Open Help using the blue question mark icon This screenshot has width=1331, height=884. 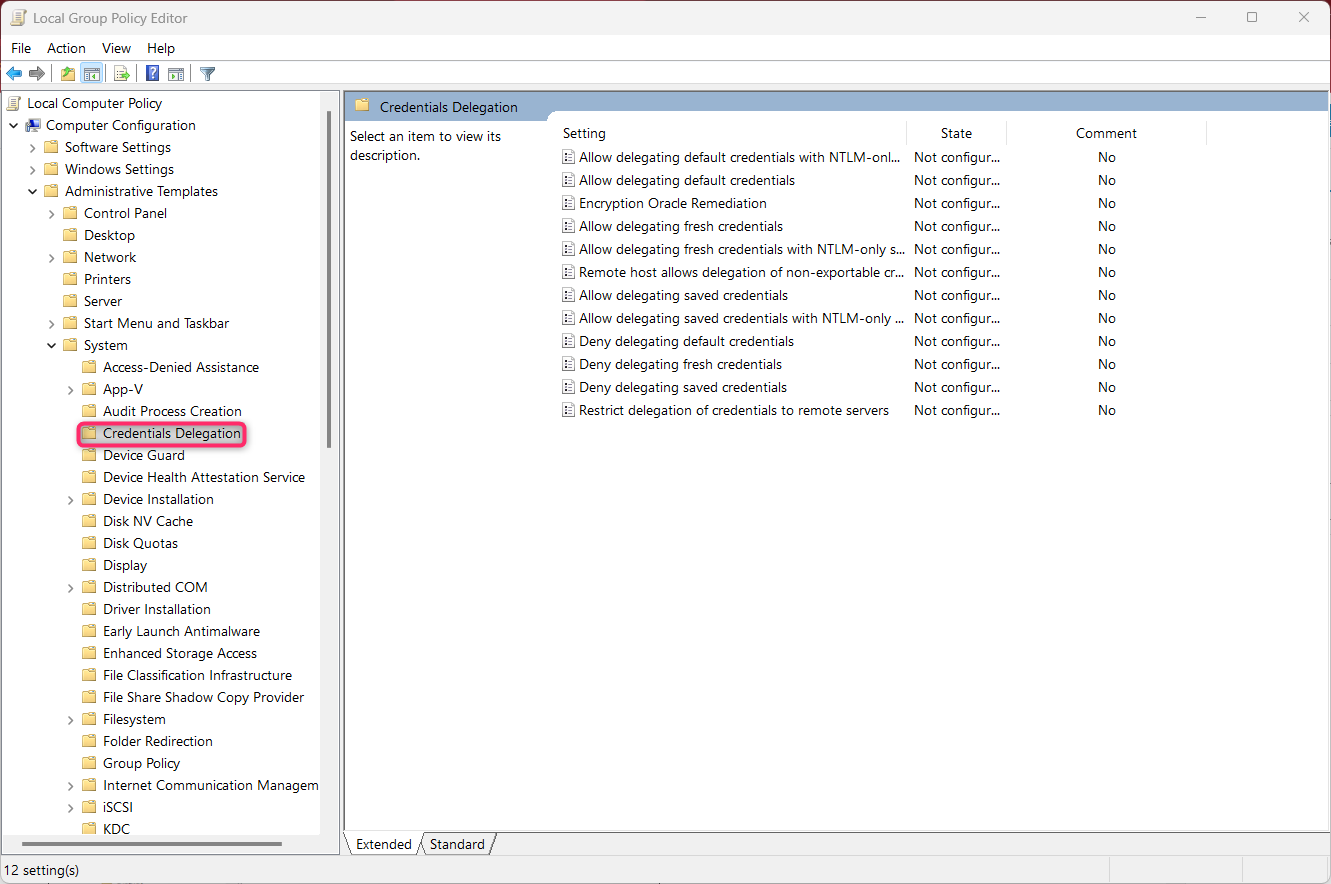(x=151, y=72)
